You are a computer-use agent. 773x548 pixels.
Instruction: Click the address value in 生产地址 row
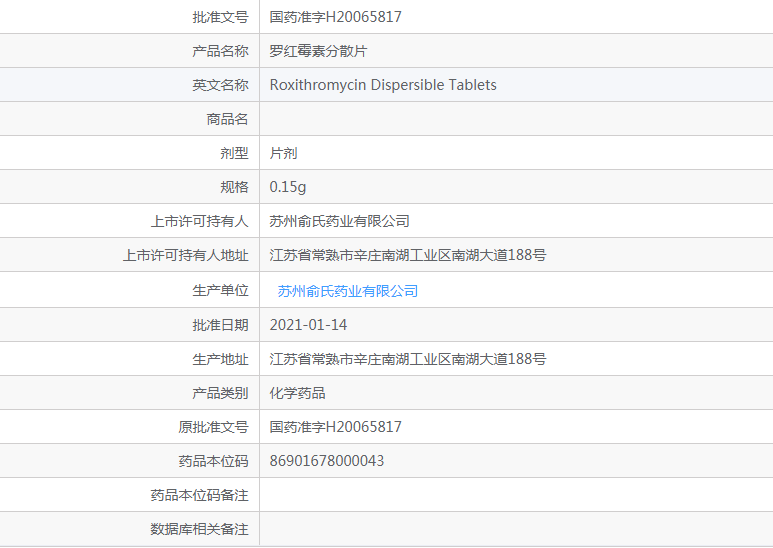[408, 359]
